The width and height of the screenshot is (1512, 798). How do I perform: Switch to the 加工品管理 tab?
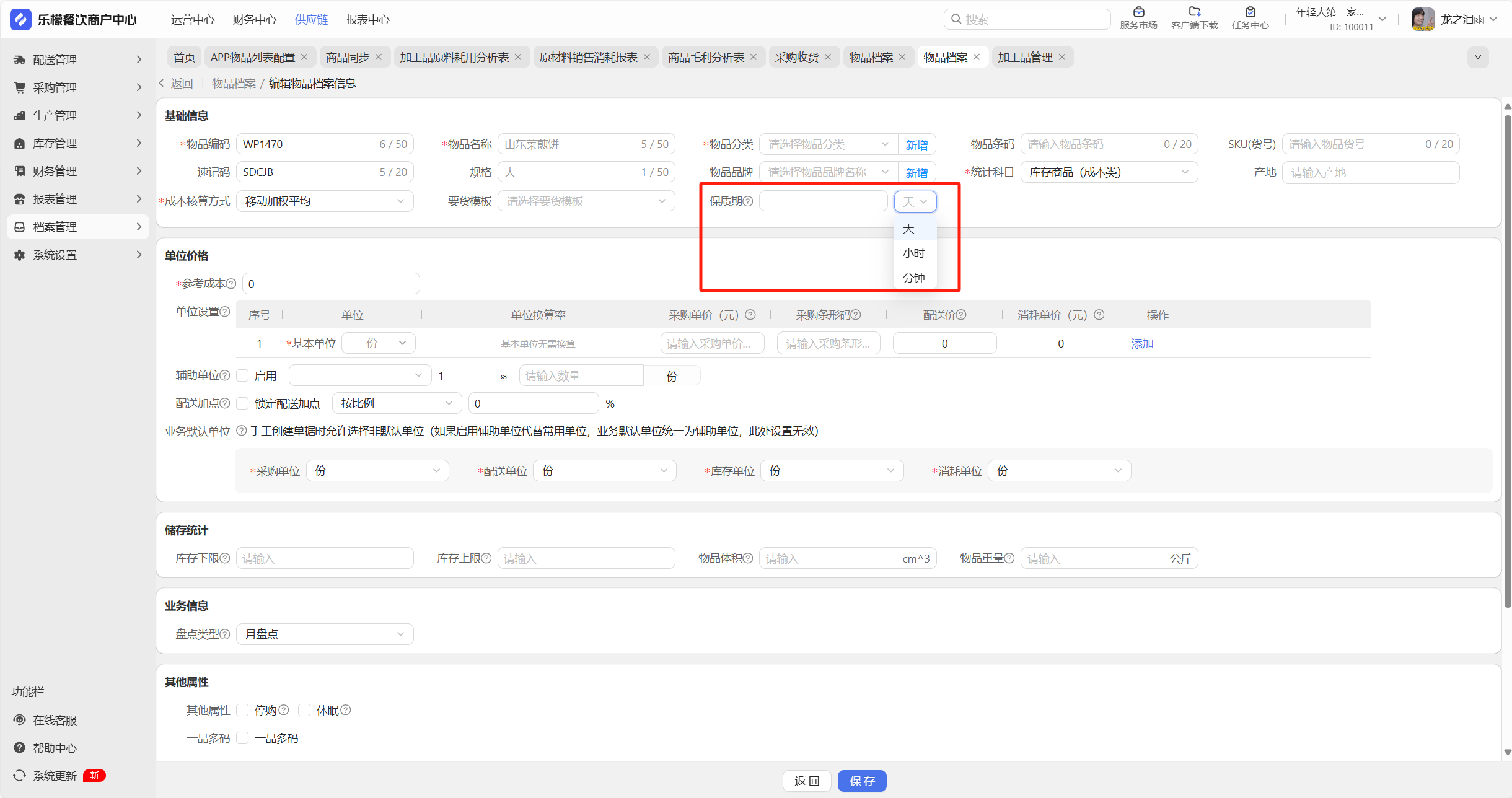1025,57
